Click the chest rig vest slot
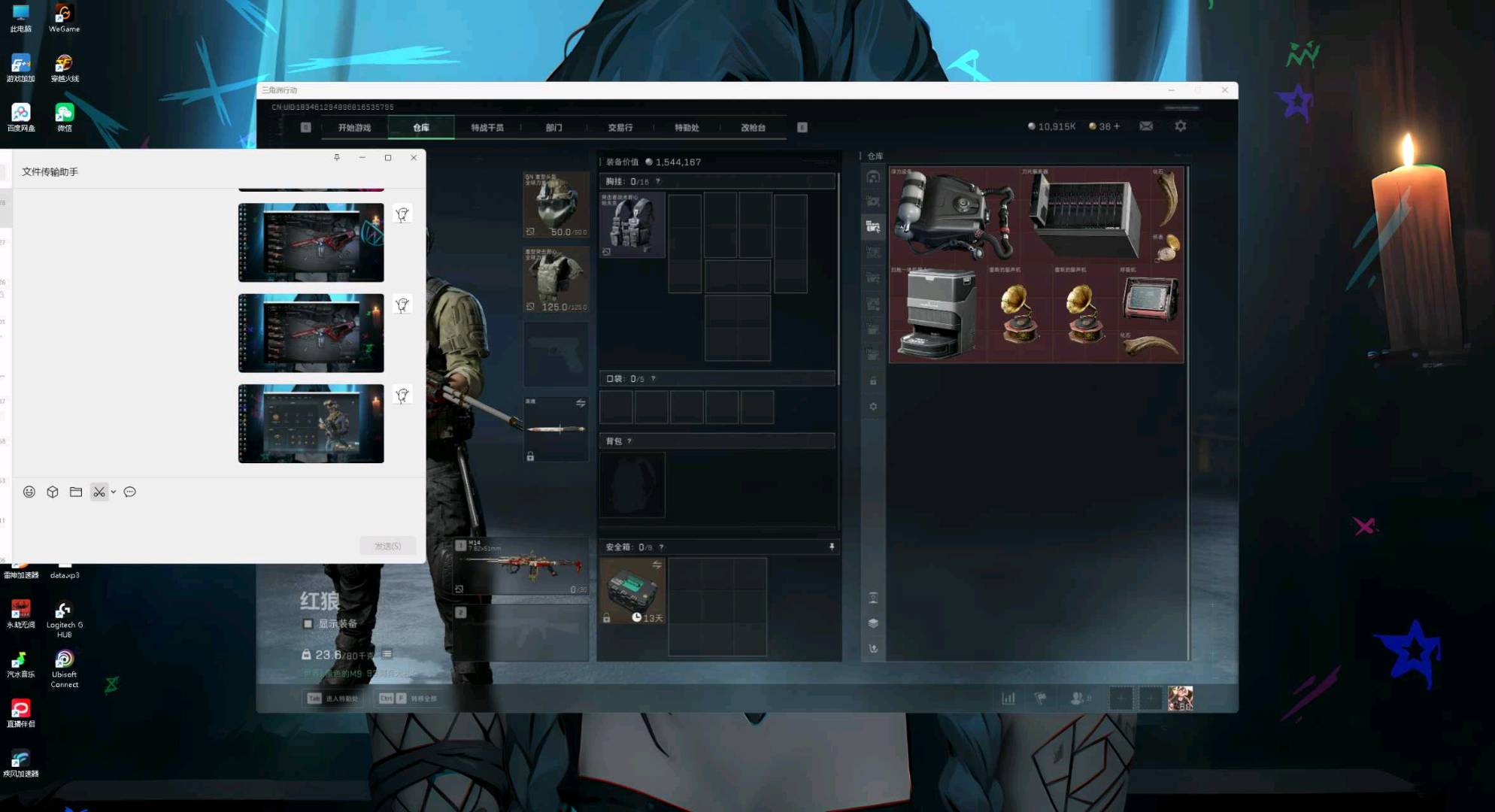Image resolution: width=1495 pixels, height=812 pixels. (632, 225)
